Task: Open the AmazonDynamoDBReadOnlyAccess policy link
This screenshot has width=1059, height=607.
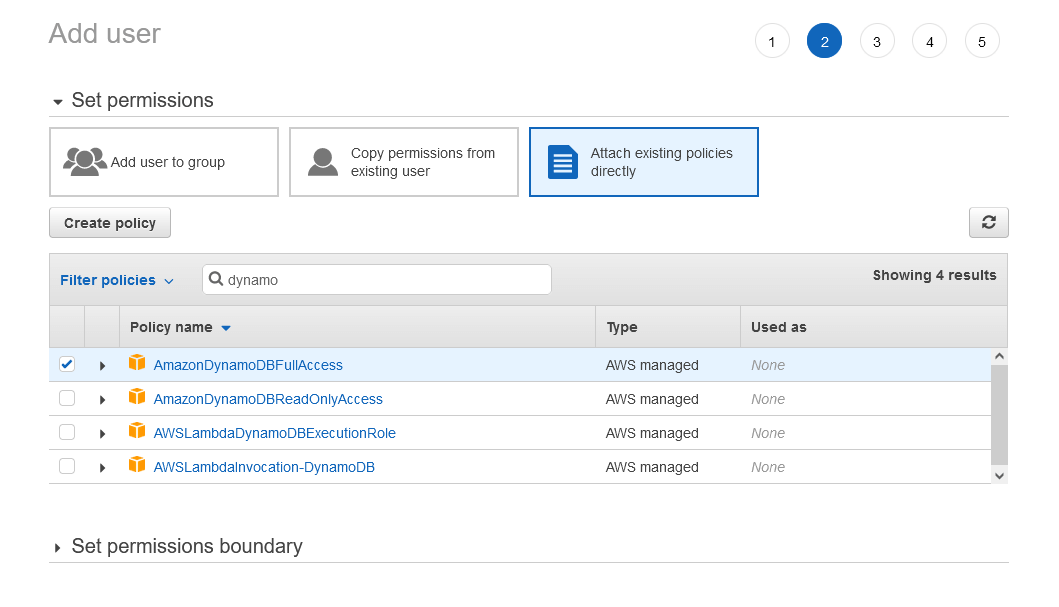Action: (268, 399)
